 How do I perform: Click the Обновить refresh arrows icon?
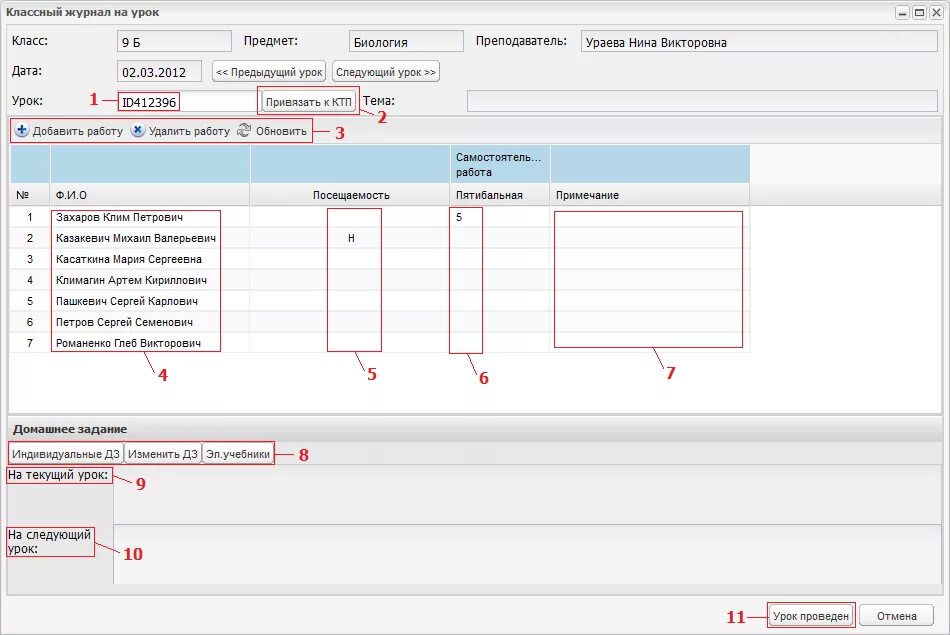click(244, 130)
